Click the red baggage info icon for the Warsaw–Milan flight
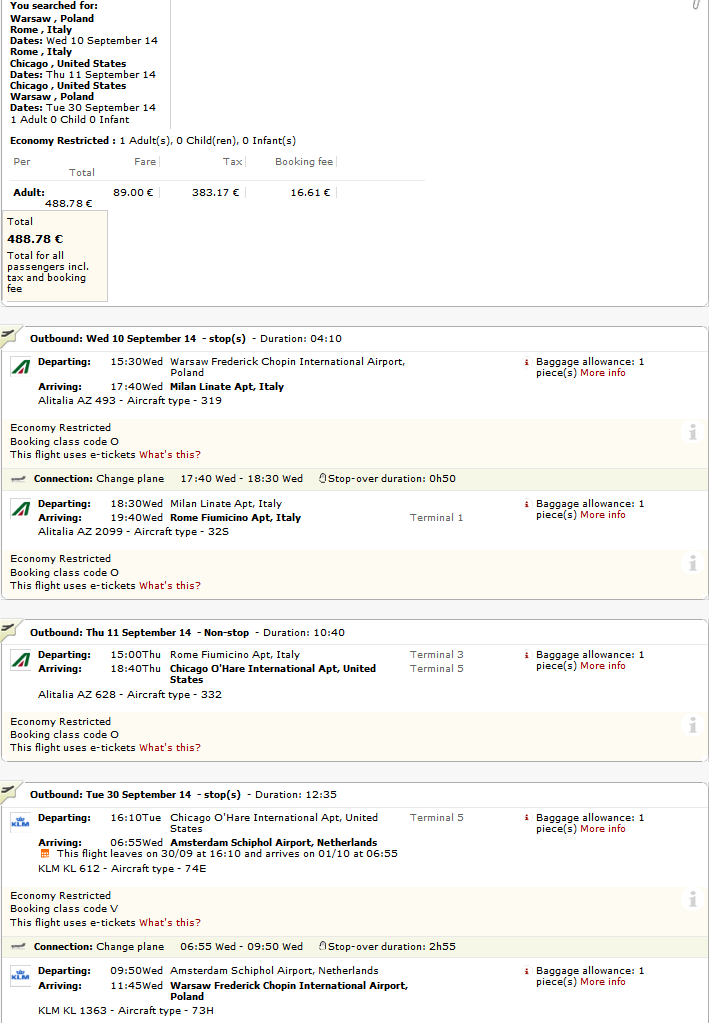The image size is (709, 1023). (x=526, y=362)
